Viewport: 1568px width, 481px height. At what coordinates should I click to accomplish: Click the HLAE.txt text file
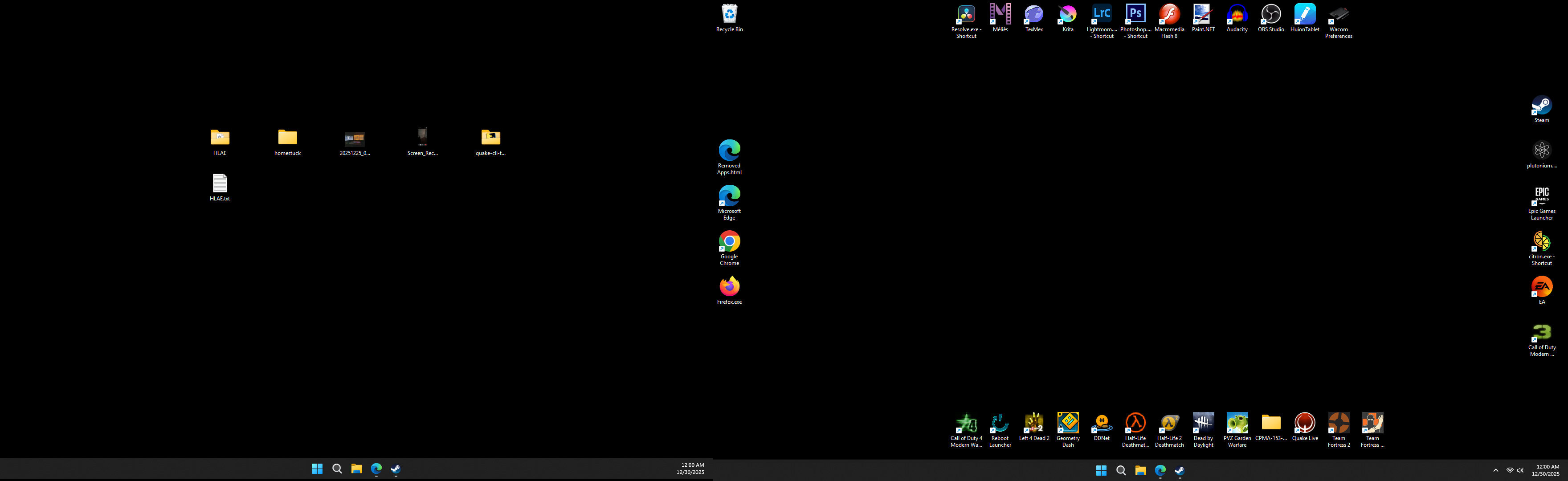point(220,183)
